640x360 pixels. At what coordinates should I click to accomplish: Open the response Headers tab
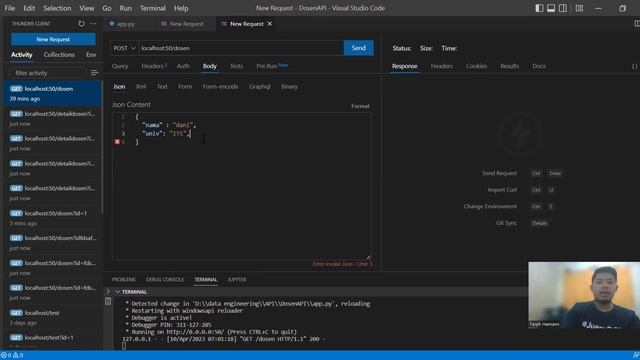tap(442, 66)
